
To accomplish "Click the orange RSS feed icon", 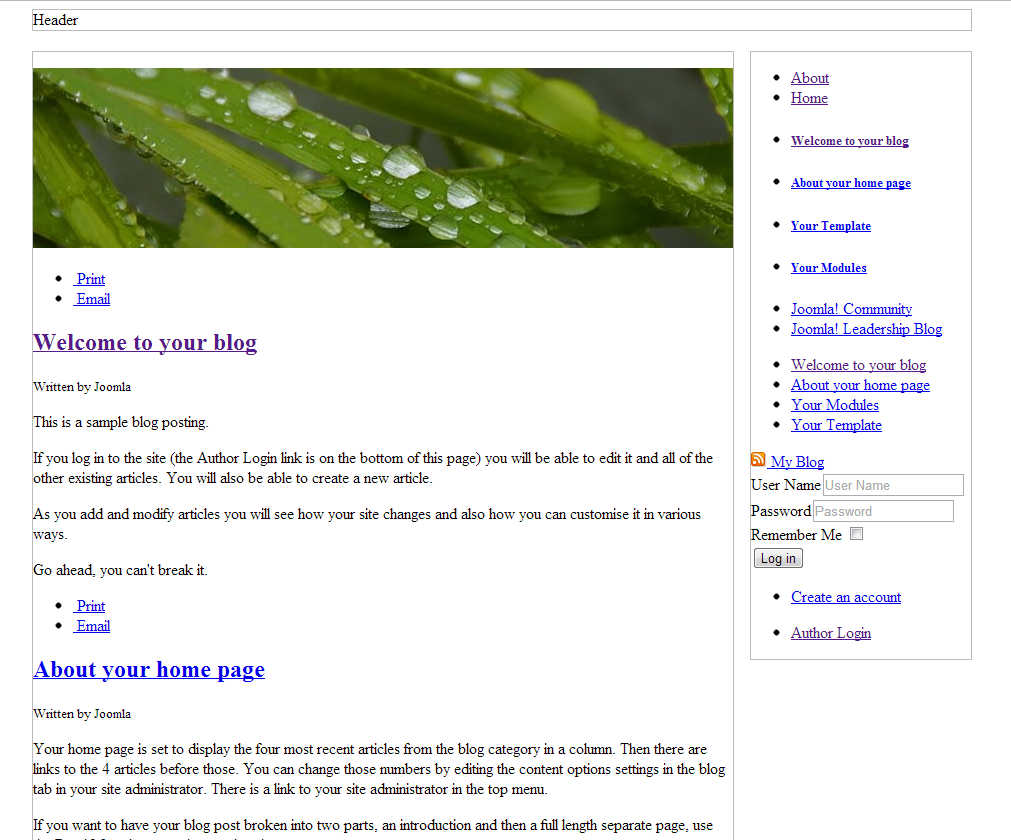I will tap(758, 460).
